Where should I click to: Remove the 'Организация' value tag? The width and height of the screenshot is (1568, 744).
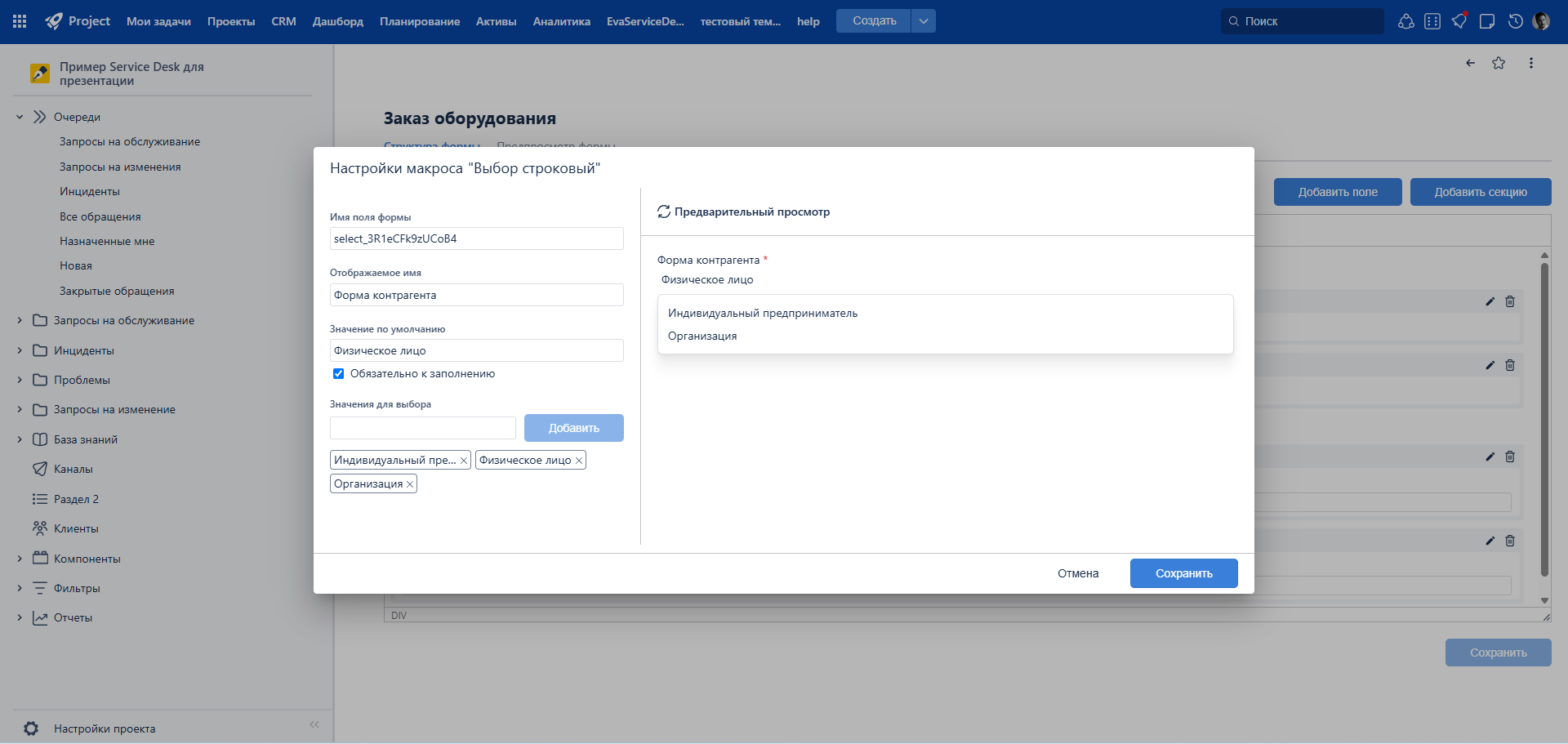(410, 484)
